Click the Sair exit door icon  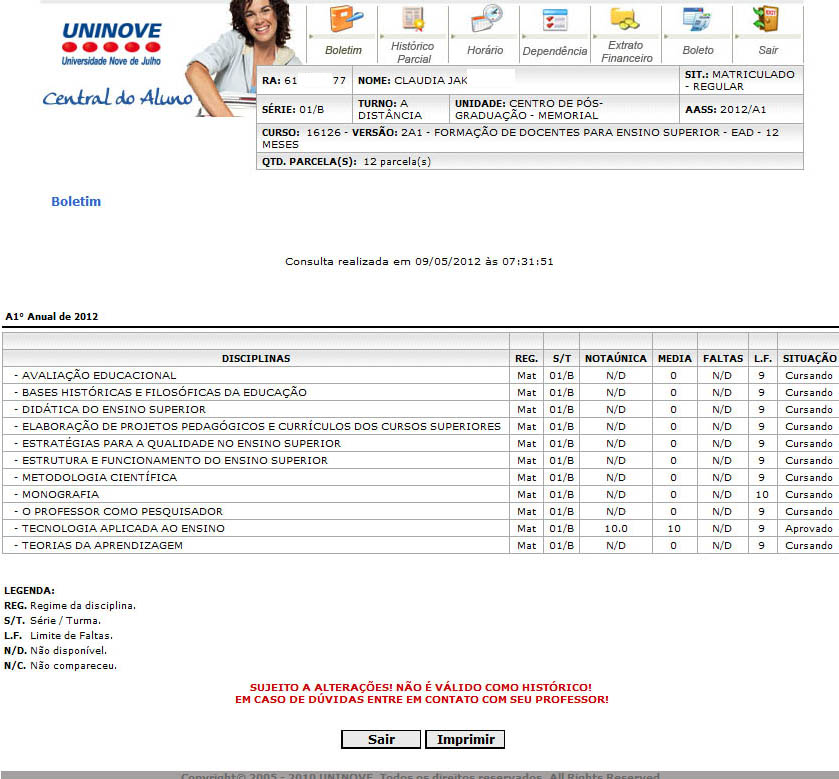click(x=766, y=18)
